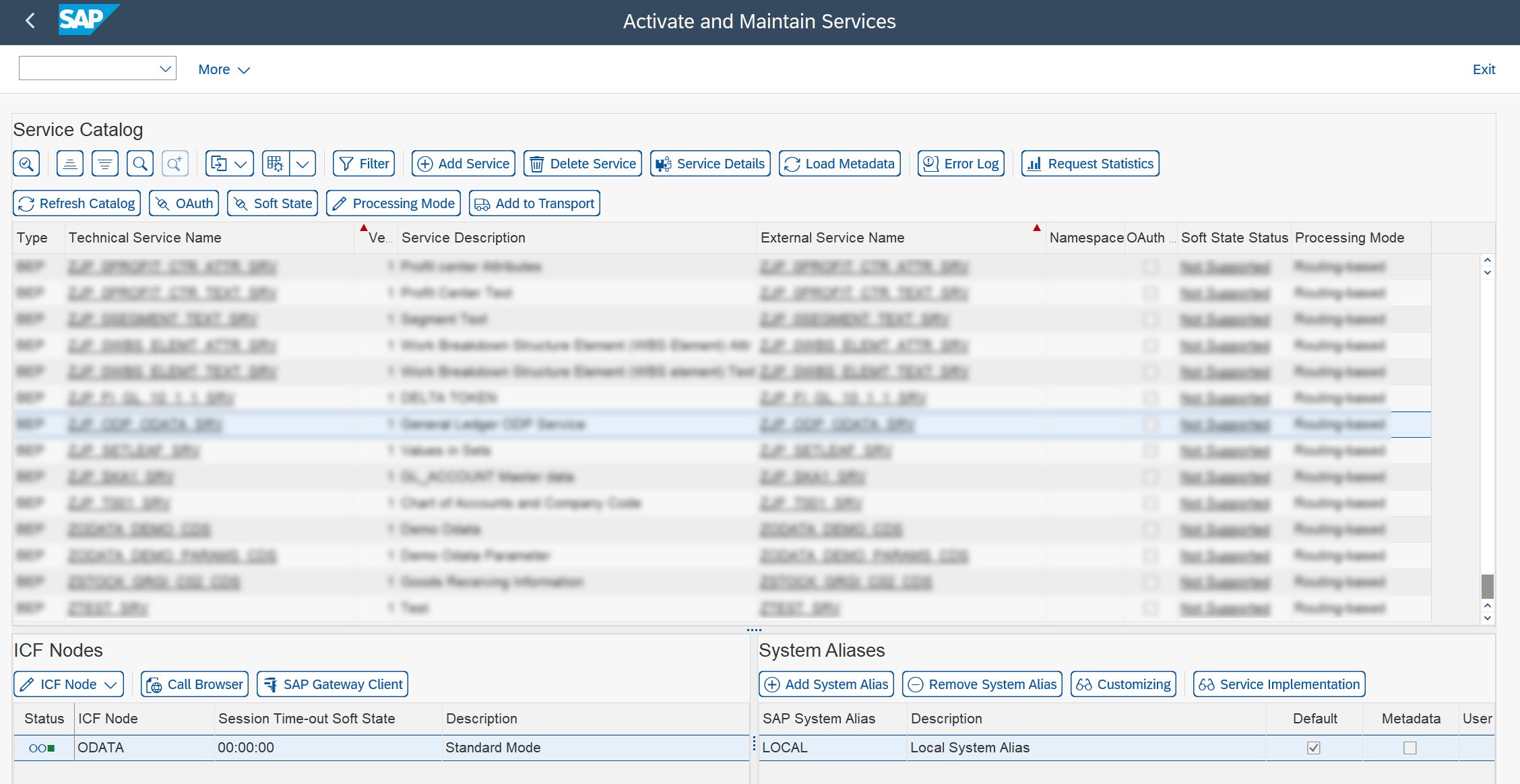The width and height of the screenshot is (1520, 784).
Task: Open the More menu
Action: (x=224, y=69)
